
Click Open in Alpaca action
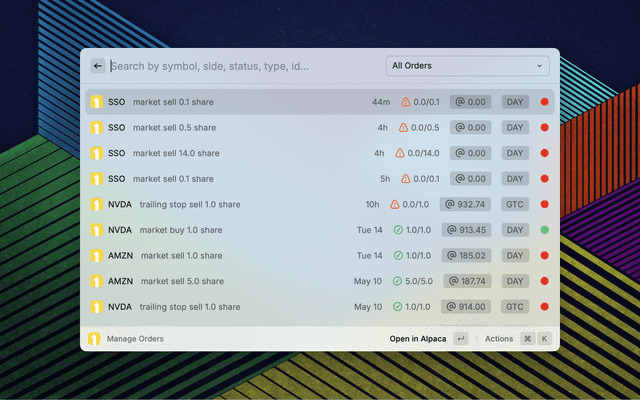[418, 339]
